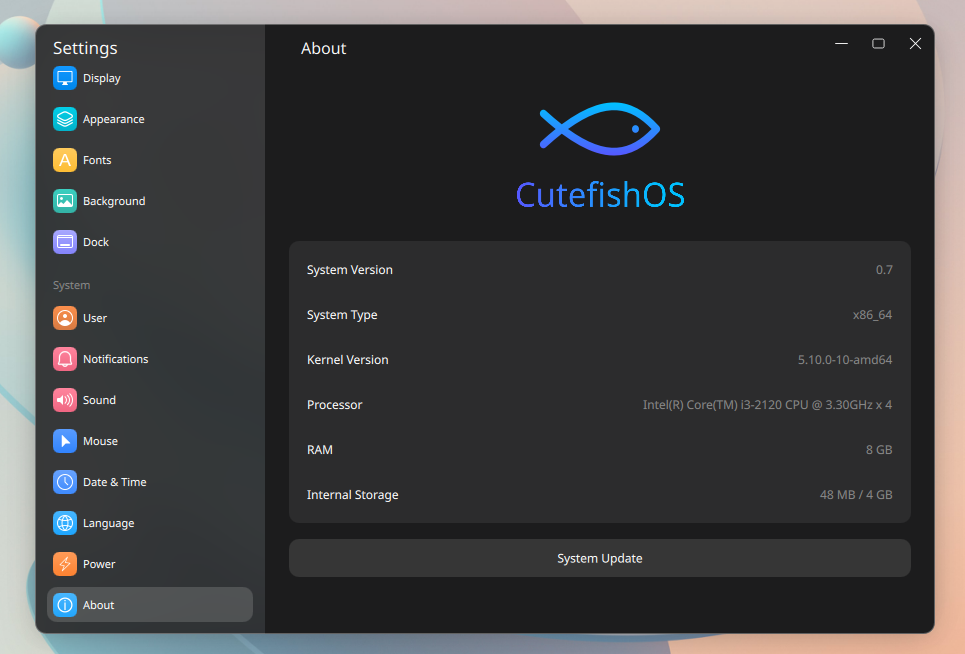Click the Sound speaker icon
The width and height of the screenshot is (965, 654).
click(x=65, y=400)
